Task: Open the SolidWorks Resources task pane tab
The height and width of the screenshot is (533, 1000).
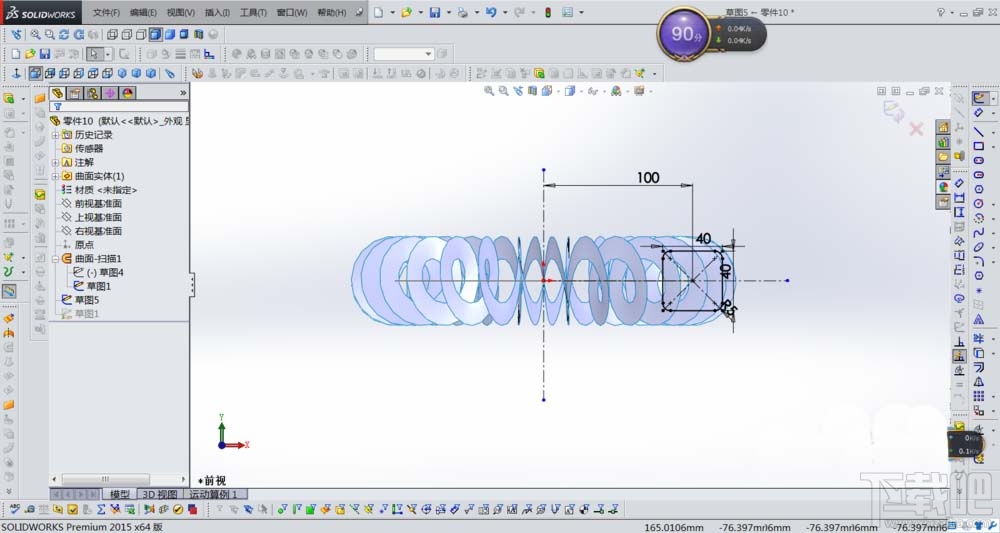Action: [x=943, y=128]
